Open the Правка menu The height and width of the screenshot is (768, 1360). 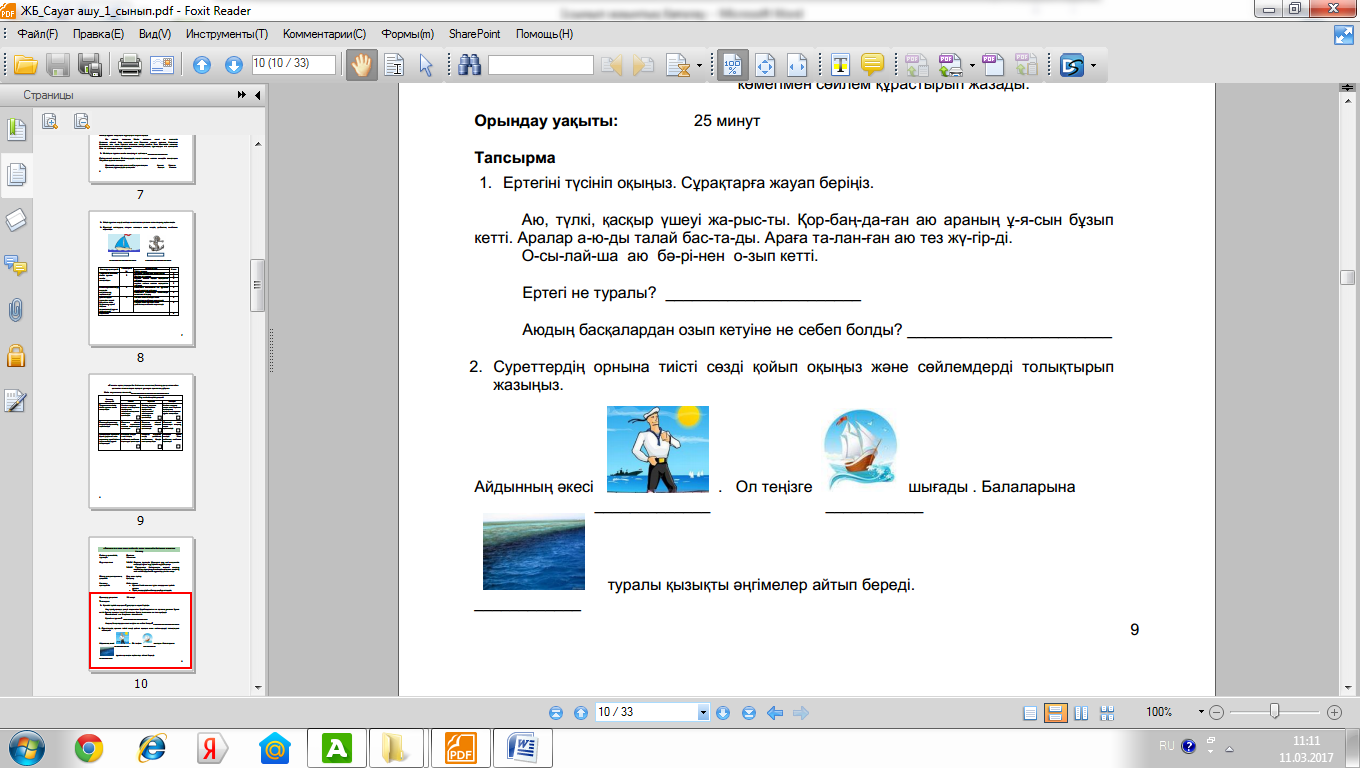tap(99, 34)
